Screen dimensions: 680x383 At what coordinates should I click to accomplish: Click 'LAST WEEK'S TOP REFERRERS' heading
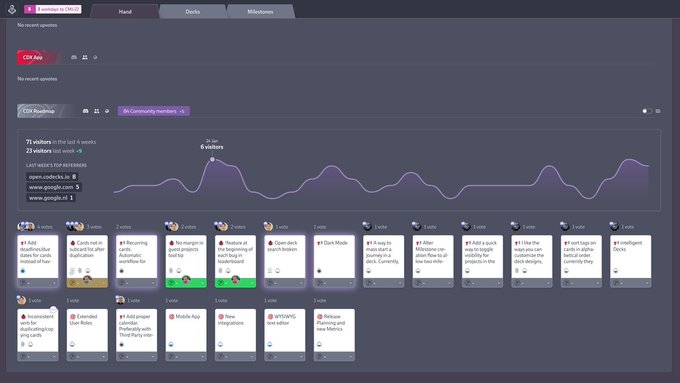point(56,165)
